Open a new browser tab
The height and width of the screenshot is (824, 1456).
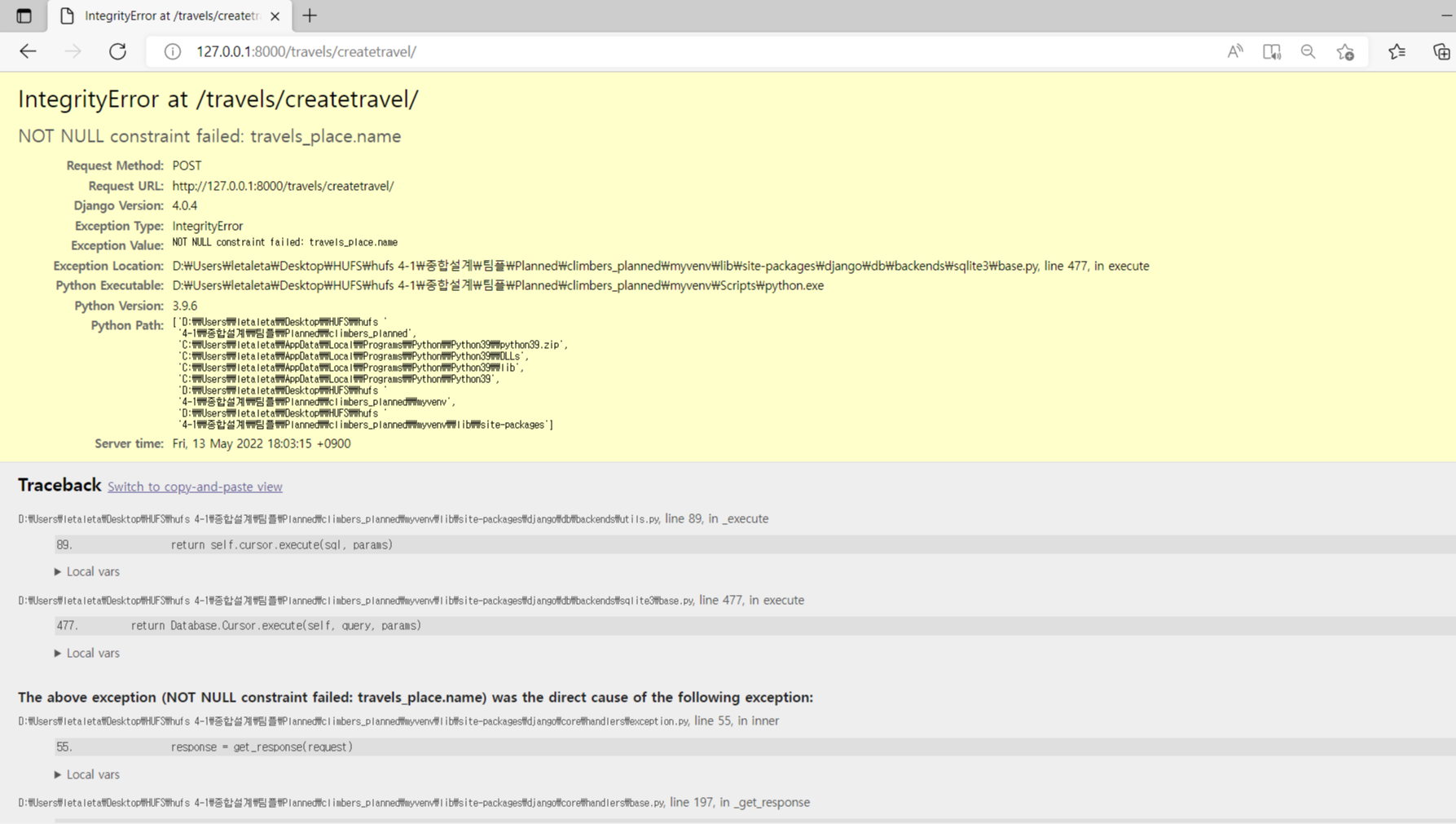tap(310, 15)
